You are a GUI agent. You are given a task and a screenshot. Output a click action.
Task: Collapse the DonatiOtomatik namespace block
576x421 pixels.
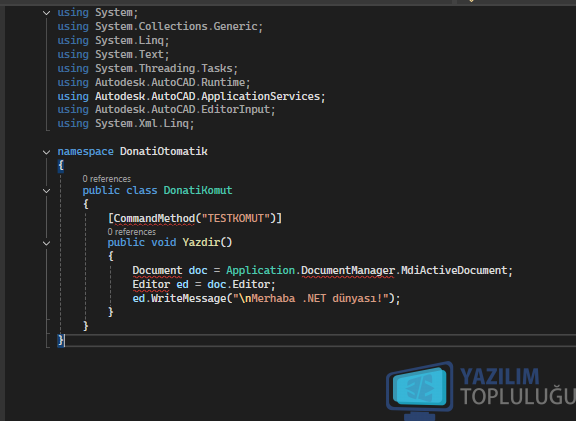46,152
